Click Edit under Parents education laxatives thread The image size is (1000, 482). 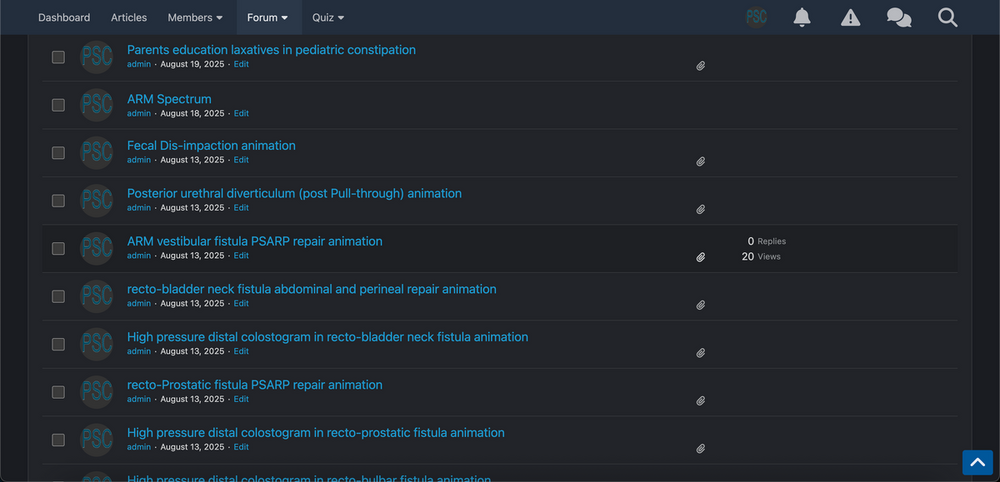(241, 64)
